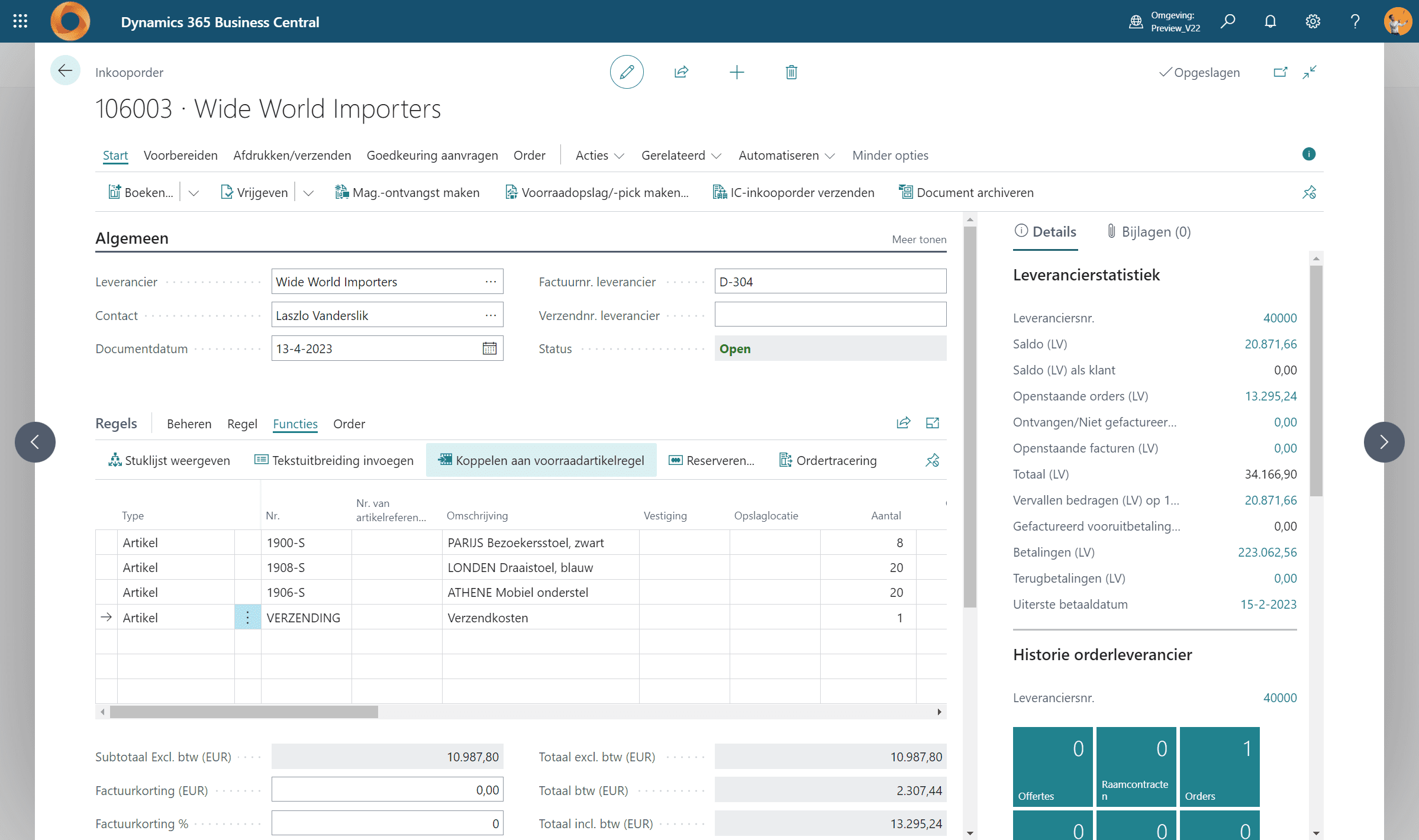Expand the Vrijgeven dropdown arrow
This screenshot has width=1419, height=840.
(308, 193)
